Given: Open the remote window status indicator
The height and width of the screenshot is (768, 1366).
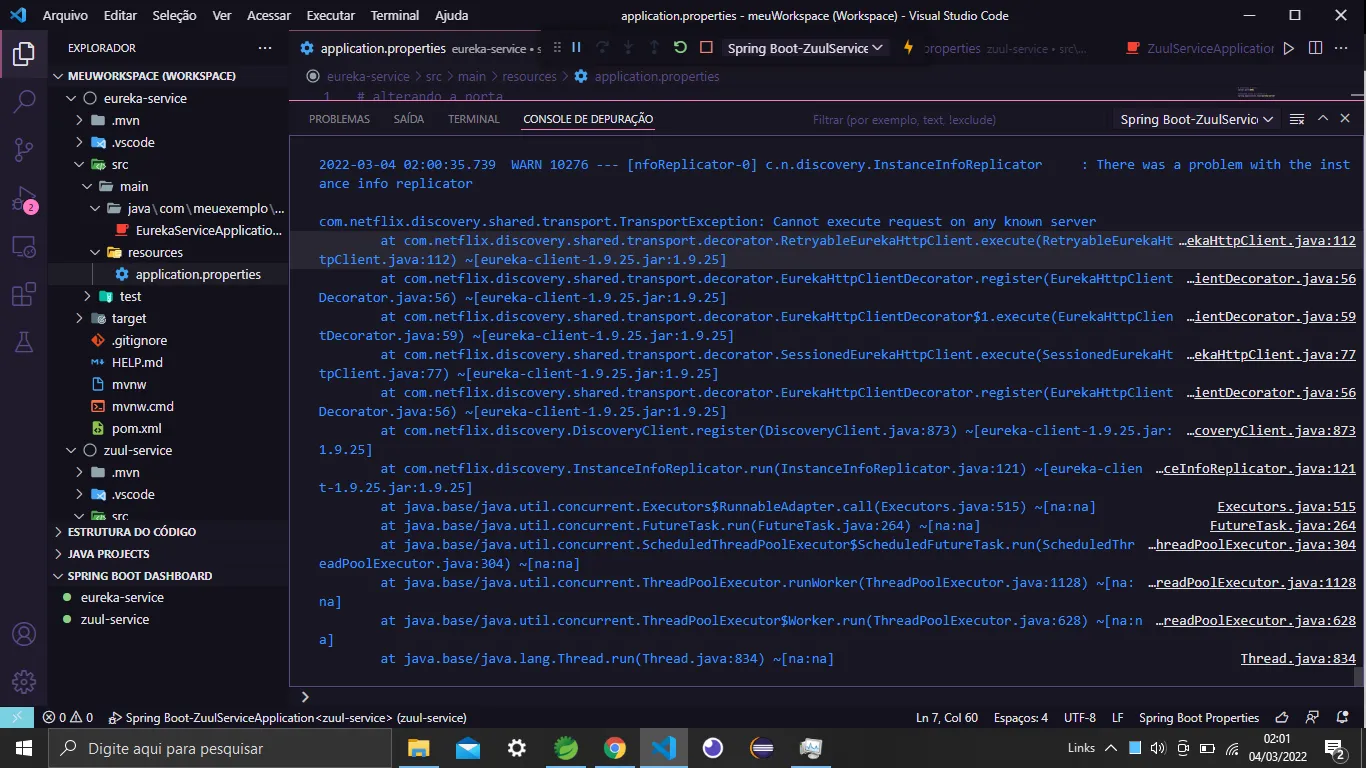Looking at the screenshot, I should coord(17,717).
